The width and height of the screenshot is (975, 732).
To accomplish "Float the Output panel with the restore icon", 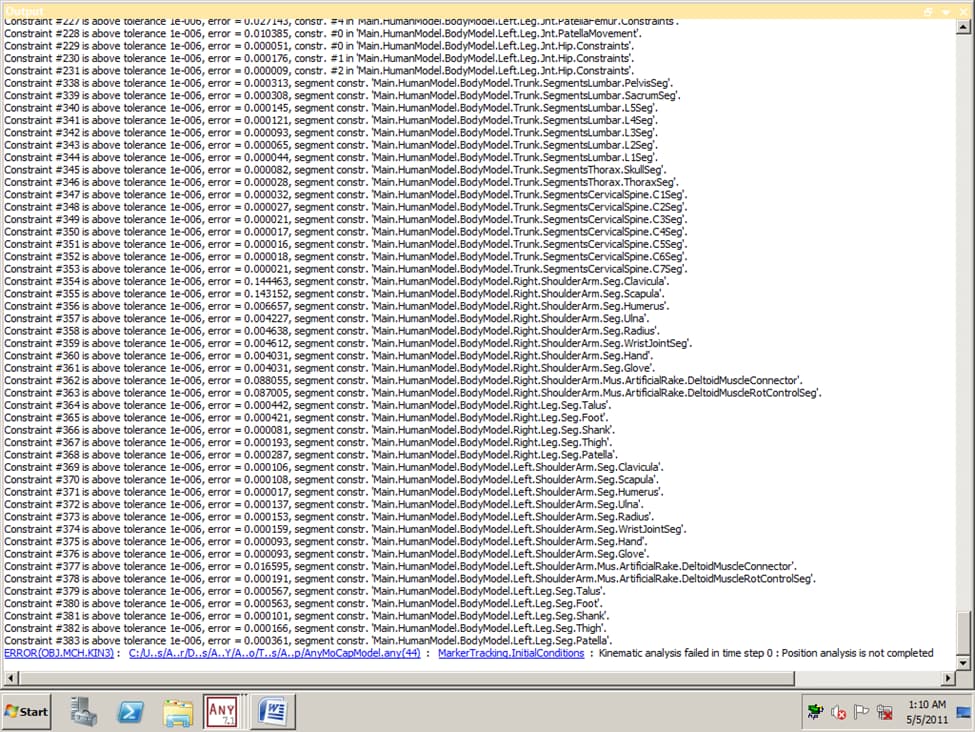I will [929, 10].
